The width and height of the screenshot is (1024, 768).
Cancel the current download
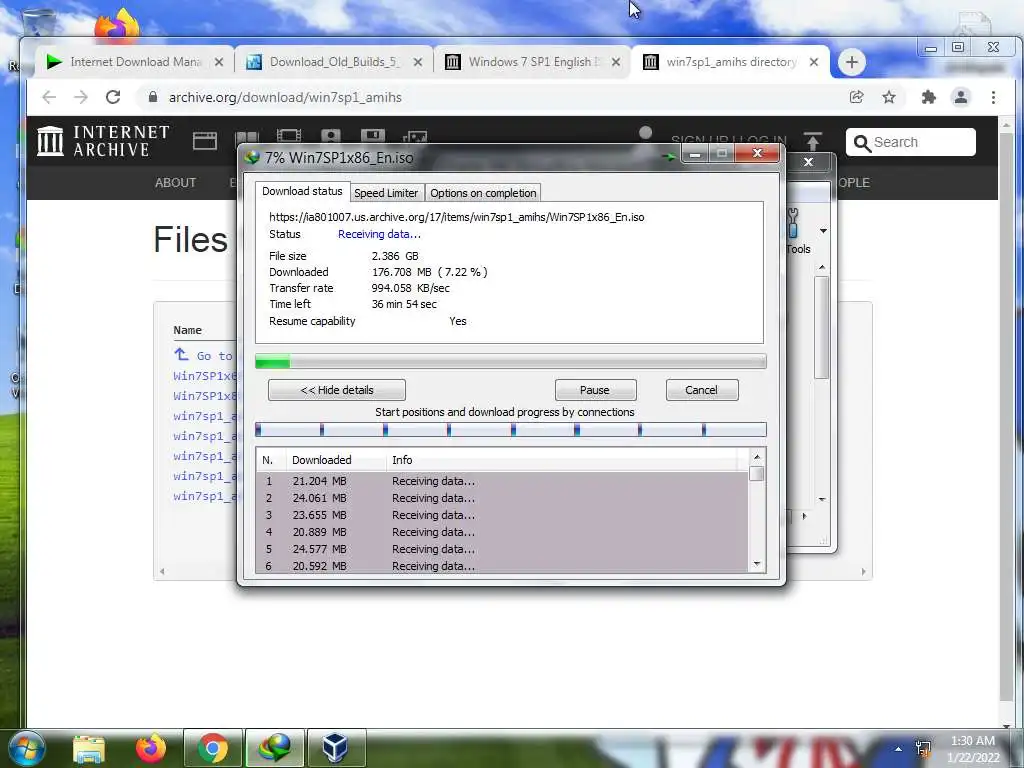coord(701,390)
